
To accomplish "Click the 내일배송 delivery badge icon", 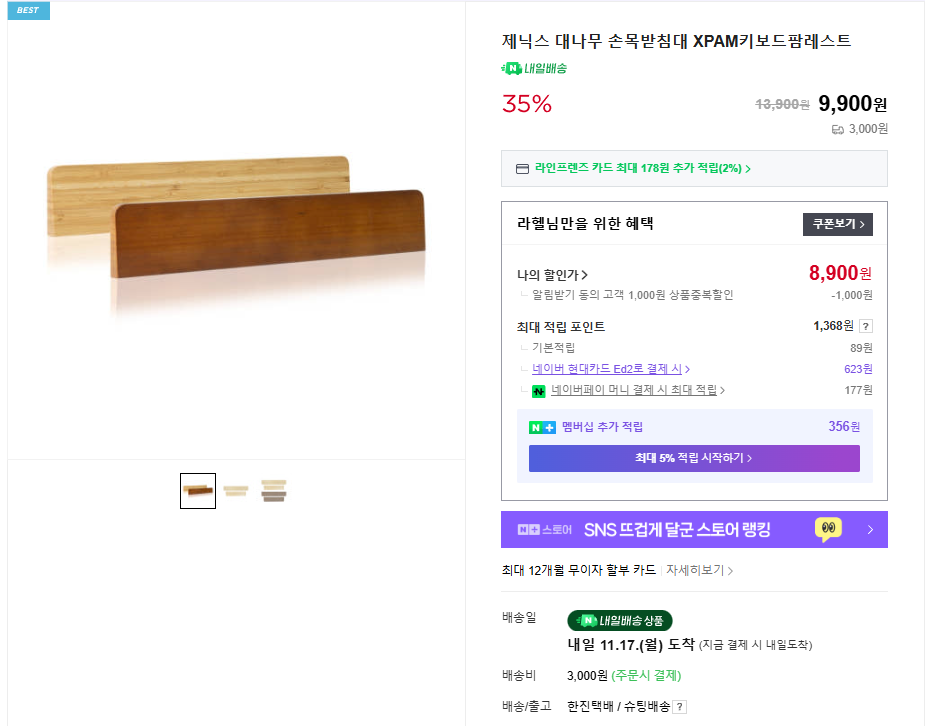I will [512, 69].
